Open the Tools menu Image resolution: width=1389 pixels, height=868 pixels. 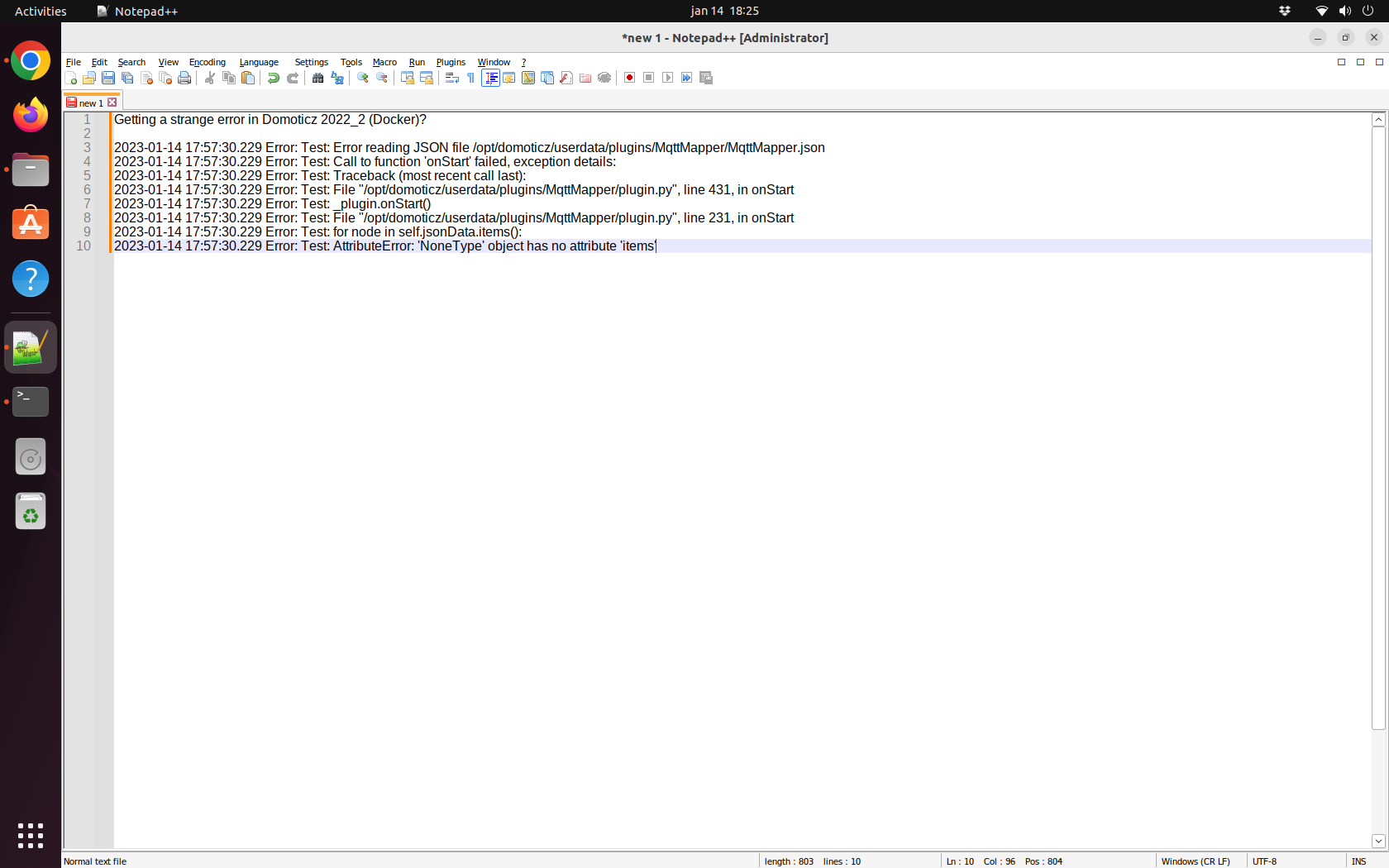pyautogui.click(x=351, y=62)
